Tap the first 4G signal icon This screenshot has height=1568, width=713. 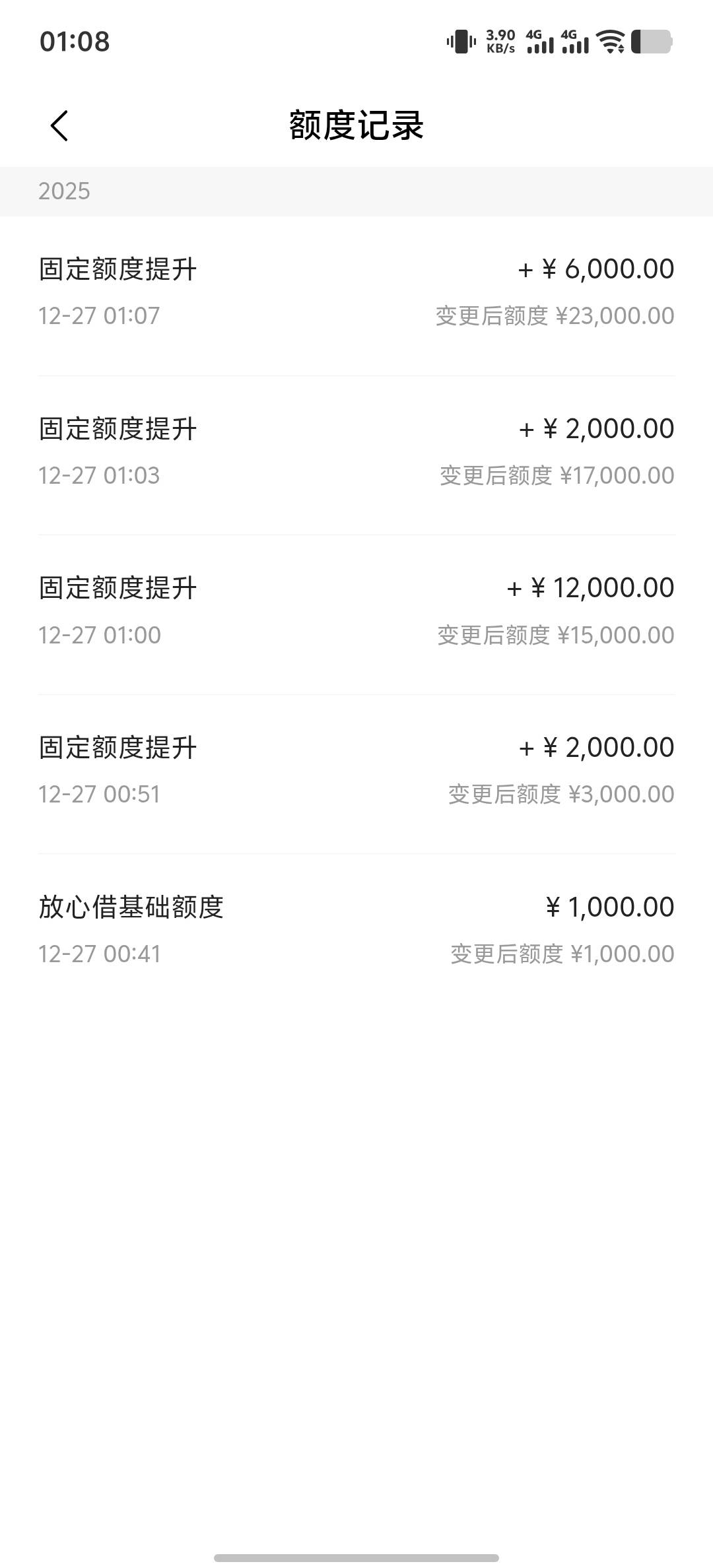540,42
